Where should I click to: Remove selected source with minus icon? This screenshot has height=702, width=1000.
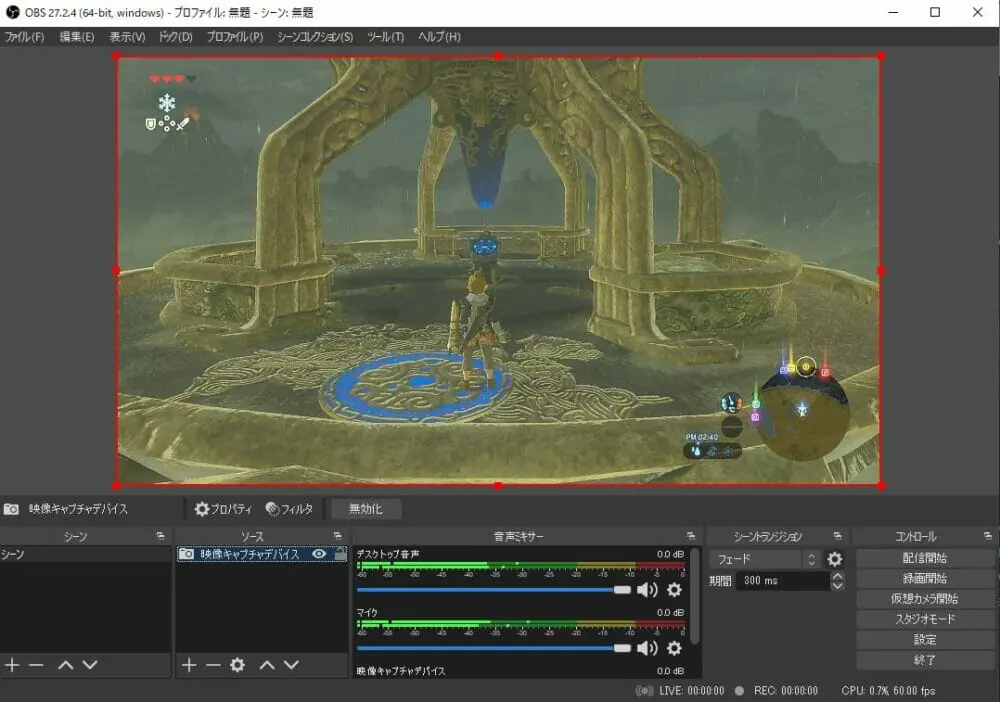coord(213,665)
